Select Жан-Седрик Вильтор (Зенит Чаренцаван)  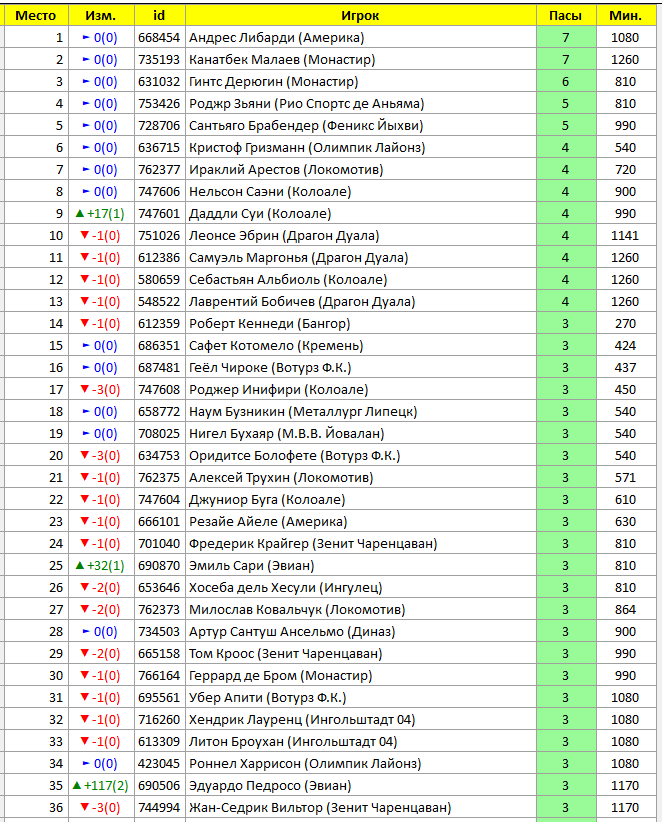coord(361,808)
